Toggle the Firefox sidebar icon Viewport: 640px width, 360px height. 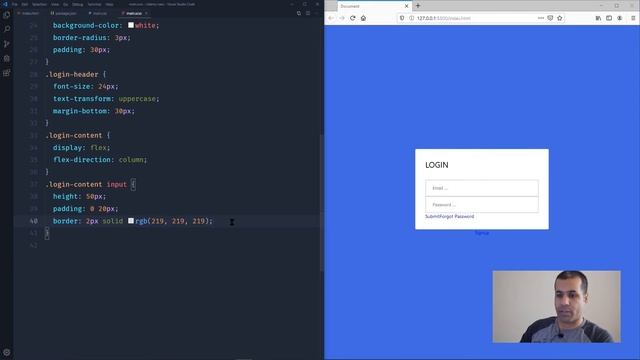click(x=609, y=18)
